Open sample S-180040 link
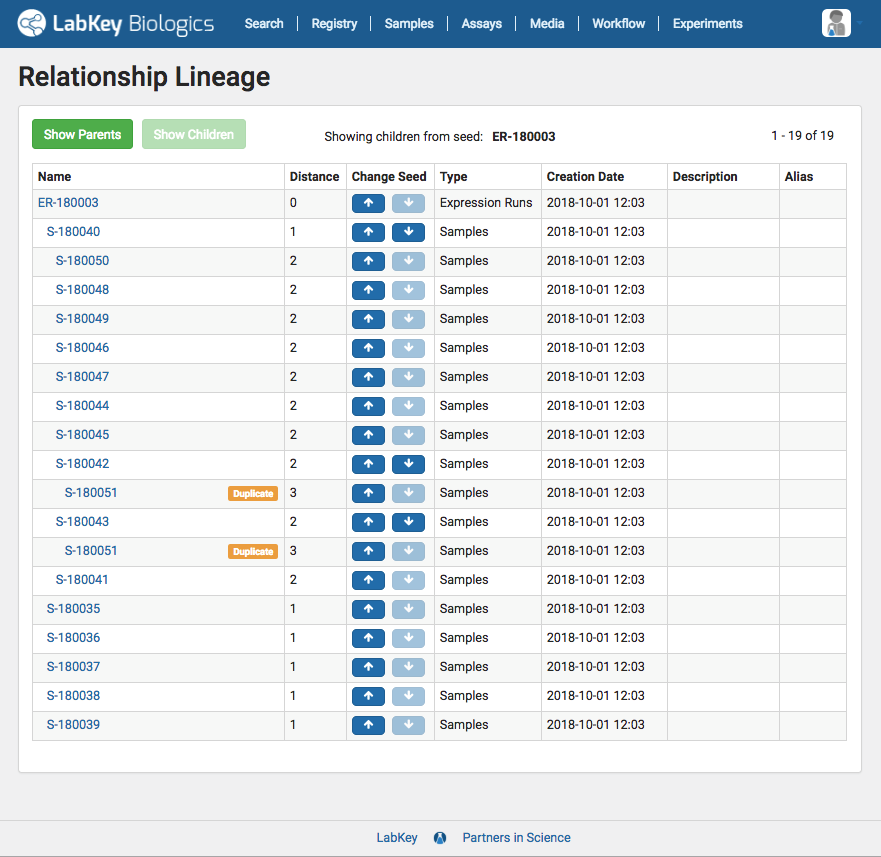The height and width of the screenshot is (857, 881). pos(73,232)
